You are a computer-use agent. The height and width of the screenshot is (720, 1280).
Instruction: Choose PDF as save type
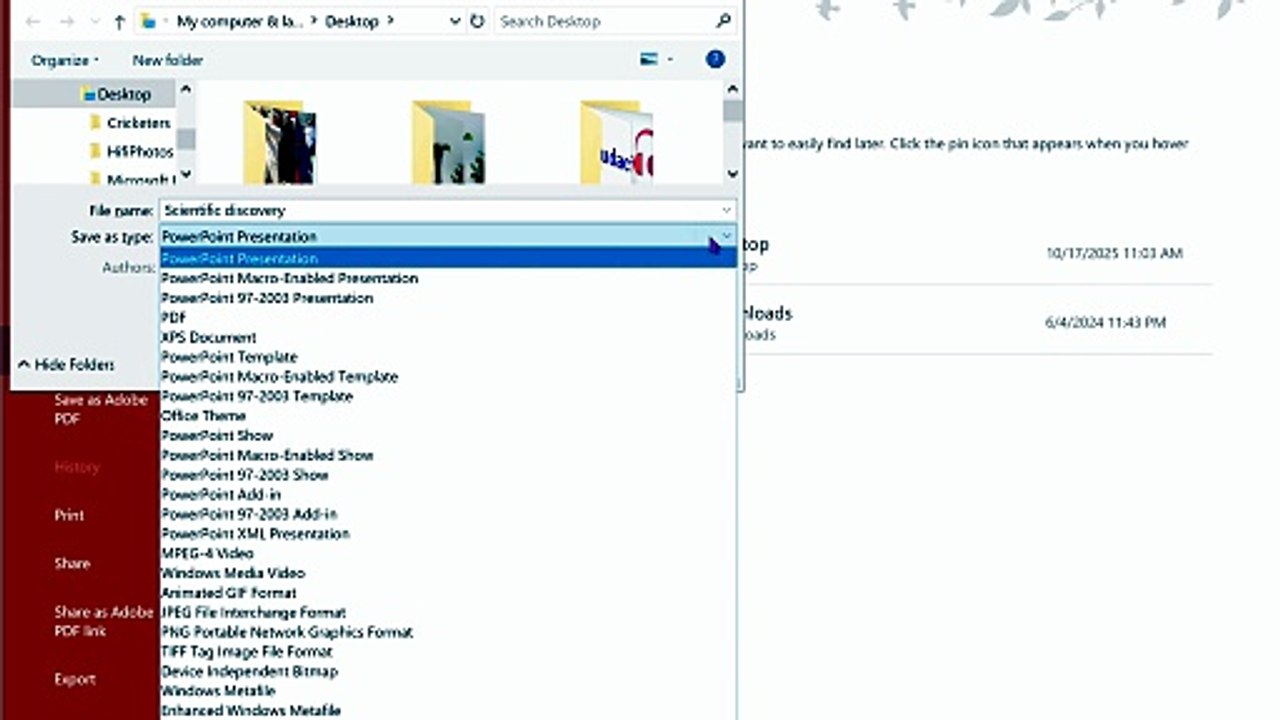coord(448,317)
